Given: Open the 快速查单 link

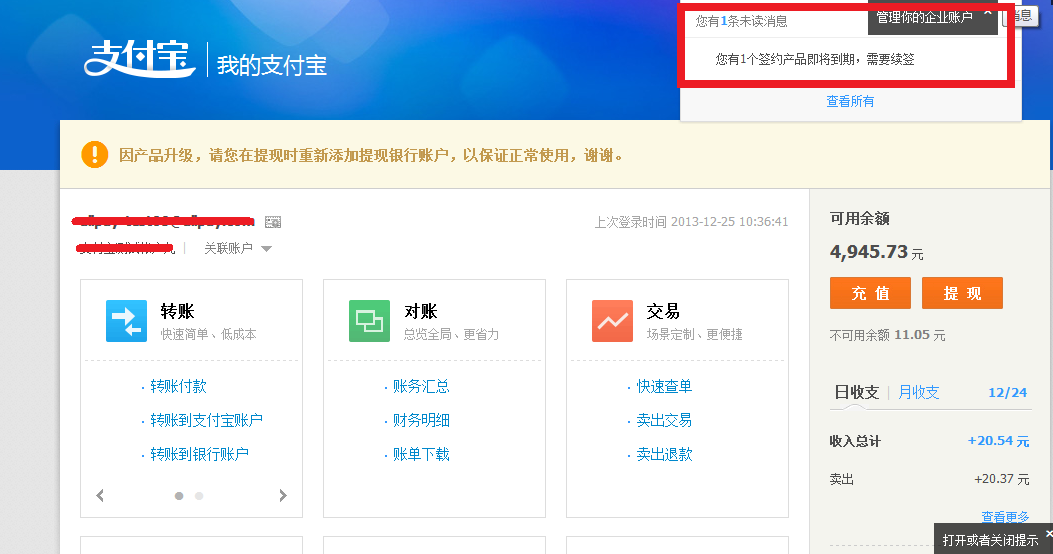Looking at the screenshot, I should (x=664, y=386).
